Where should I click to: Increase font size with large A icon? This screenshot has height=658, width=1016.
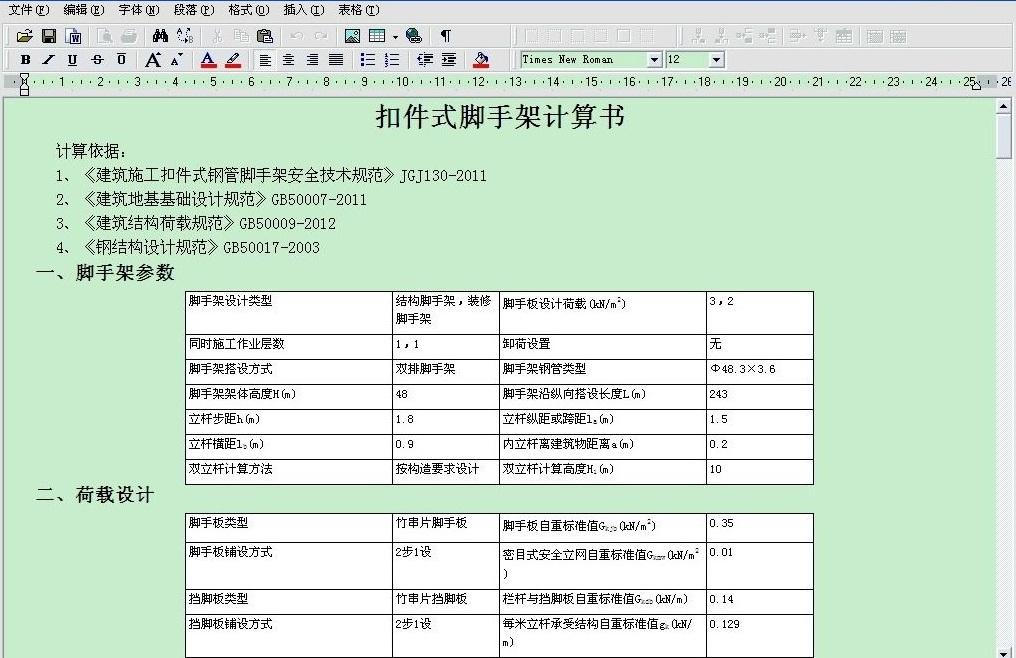152,60
